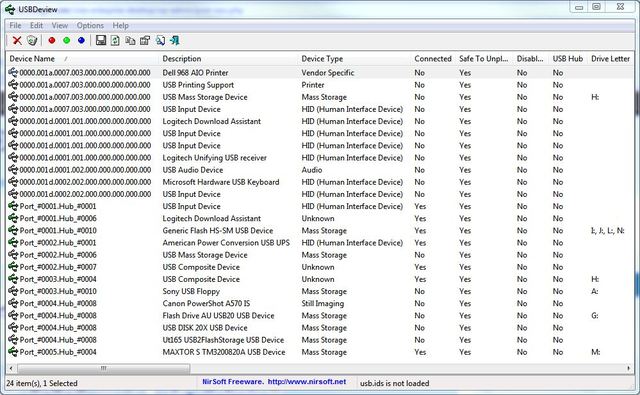Click USB icon of Logitech Unifying USB receiver row

tap(13, 158)
